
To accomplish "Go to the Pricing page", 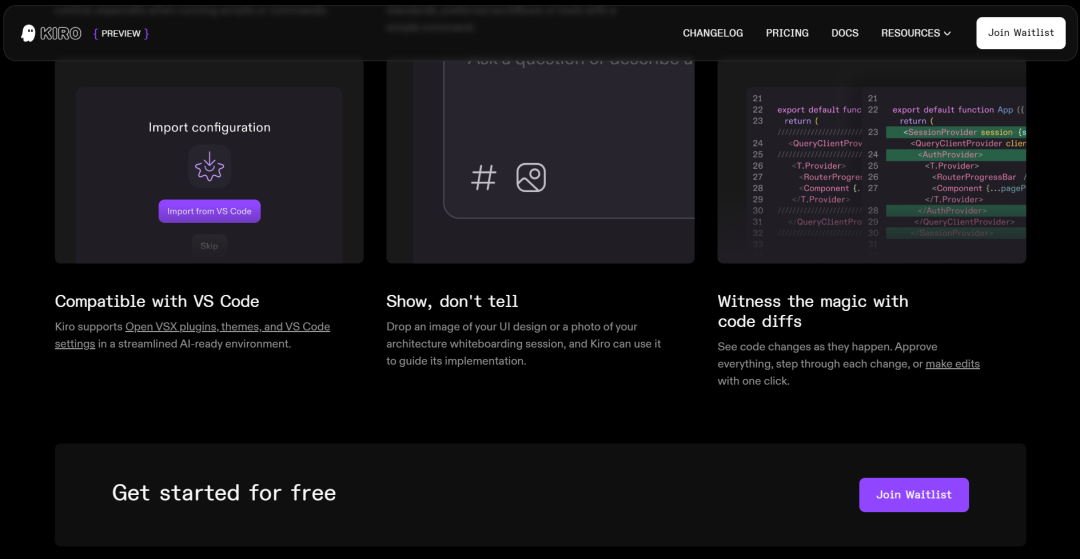I will pos(787,33).
